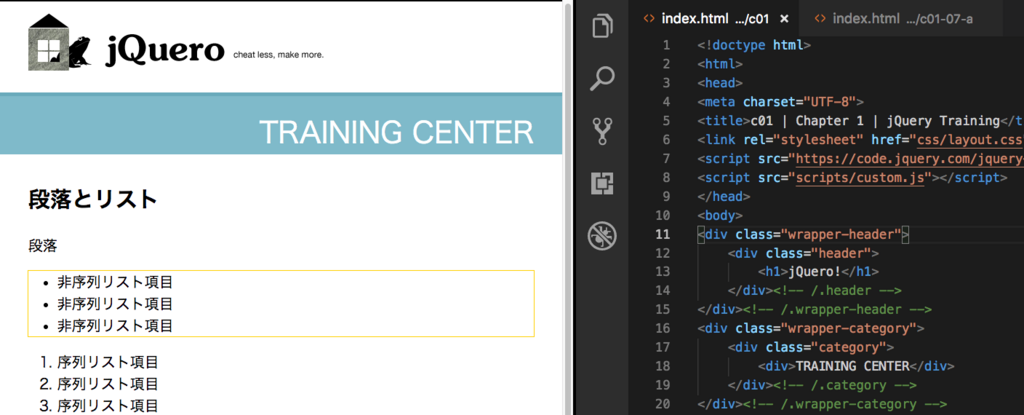Screen dimensions: 1024x415
Task: Click the "cheat less, make more." tagline
Action: click(278, 55)
